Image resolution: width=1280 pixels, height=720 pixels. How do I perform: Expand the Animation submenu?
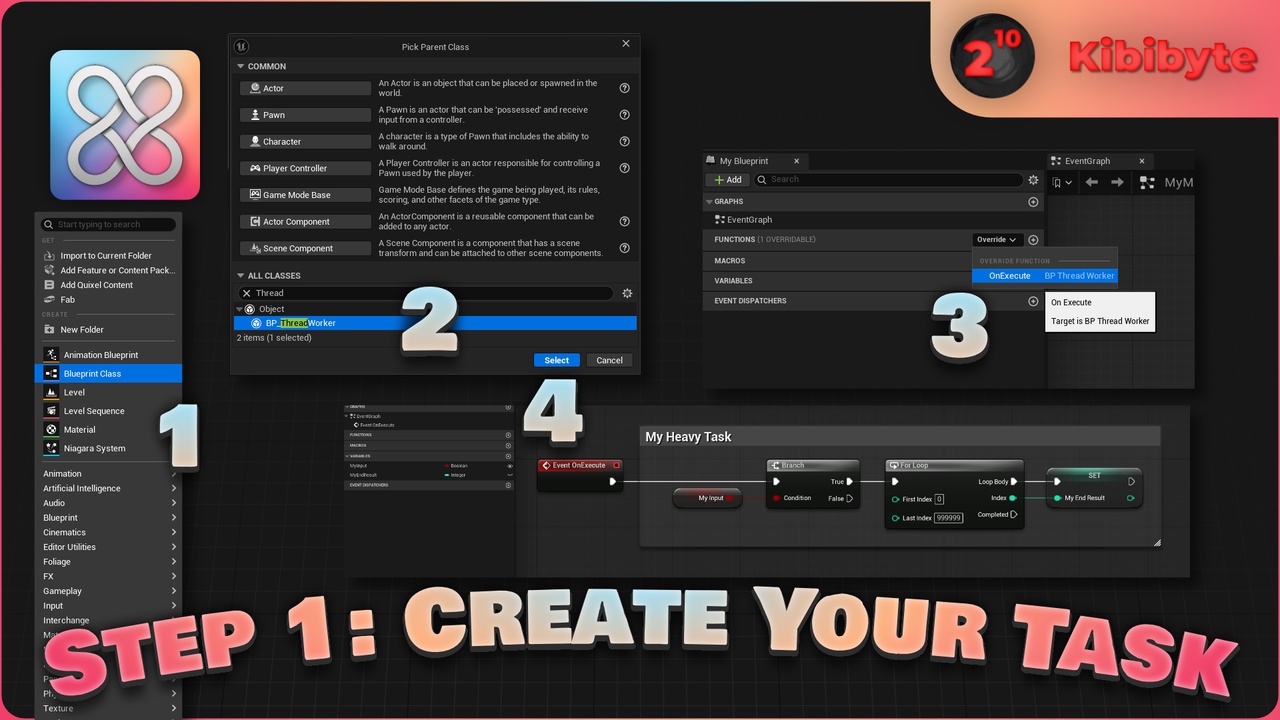click(x=108, y=474)
